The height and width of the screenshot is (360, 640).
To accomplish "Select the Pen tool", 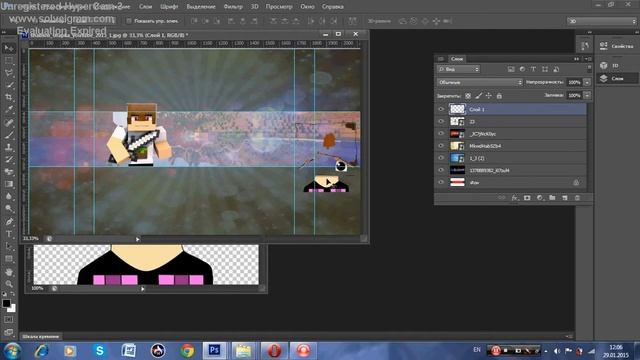I will (x=9, y=222).
